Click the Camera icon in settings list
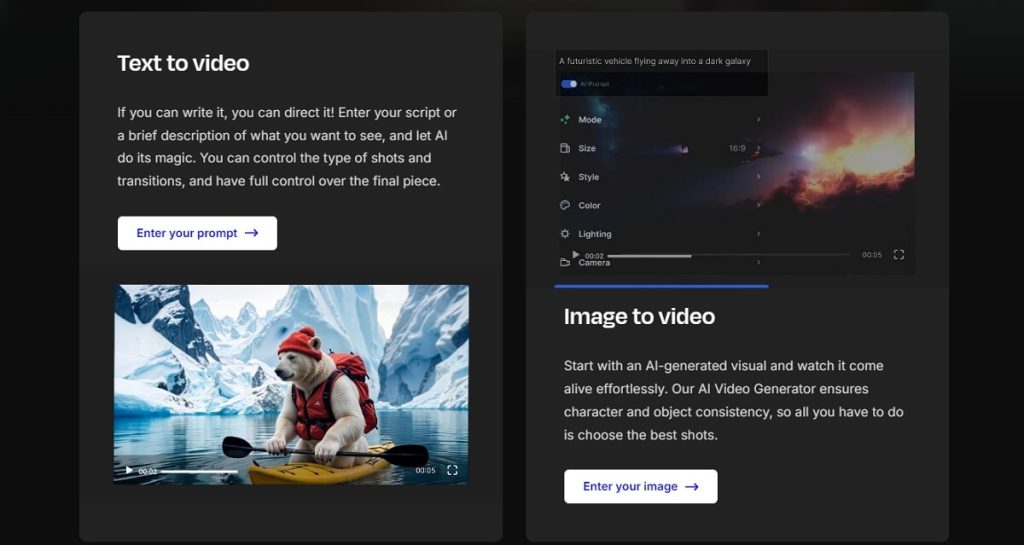Screen dimensions: 1024x545 [x=565, y=262]
